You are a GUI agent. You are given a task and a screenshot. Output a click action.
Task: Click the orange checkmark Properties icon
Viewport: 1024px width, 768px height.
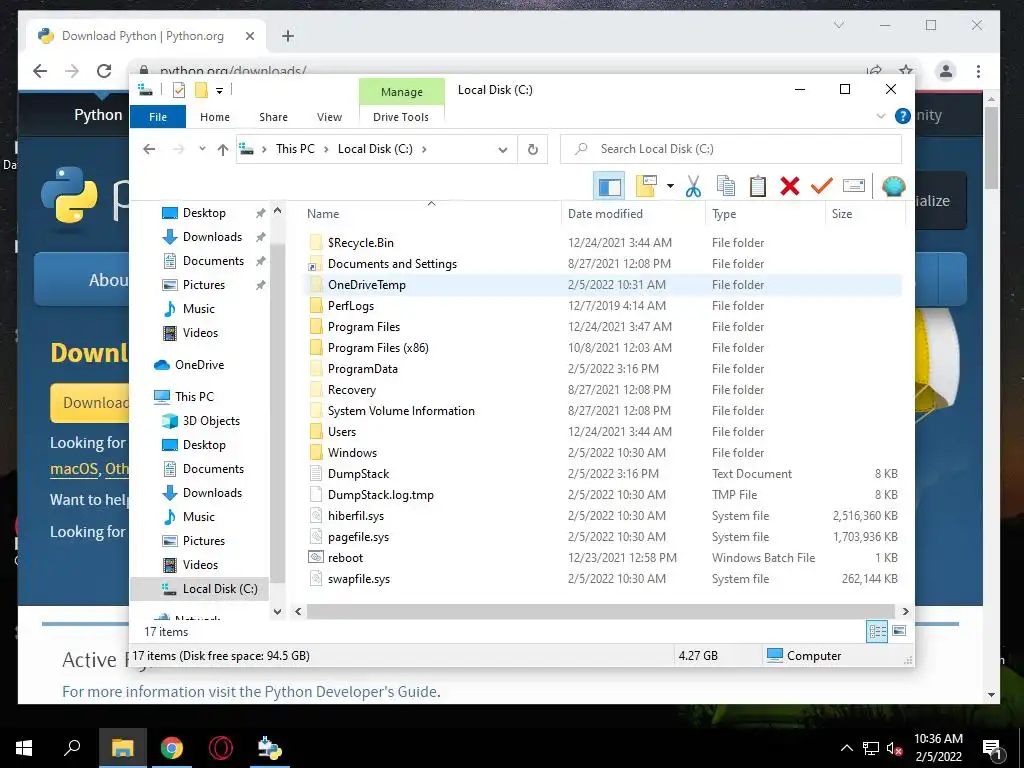click(822, 187)
